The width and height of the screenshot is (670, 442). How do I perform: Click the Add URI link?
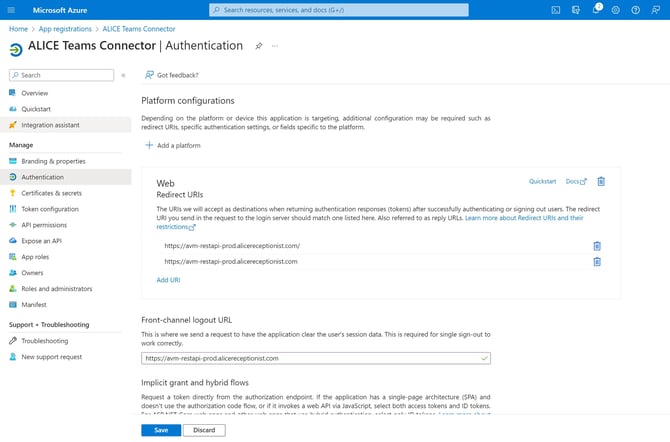[168, 280]
